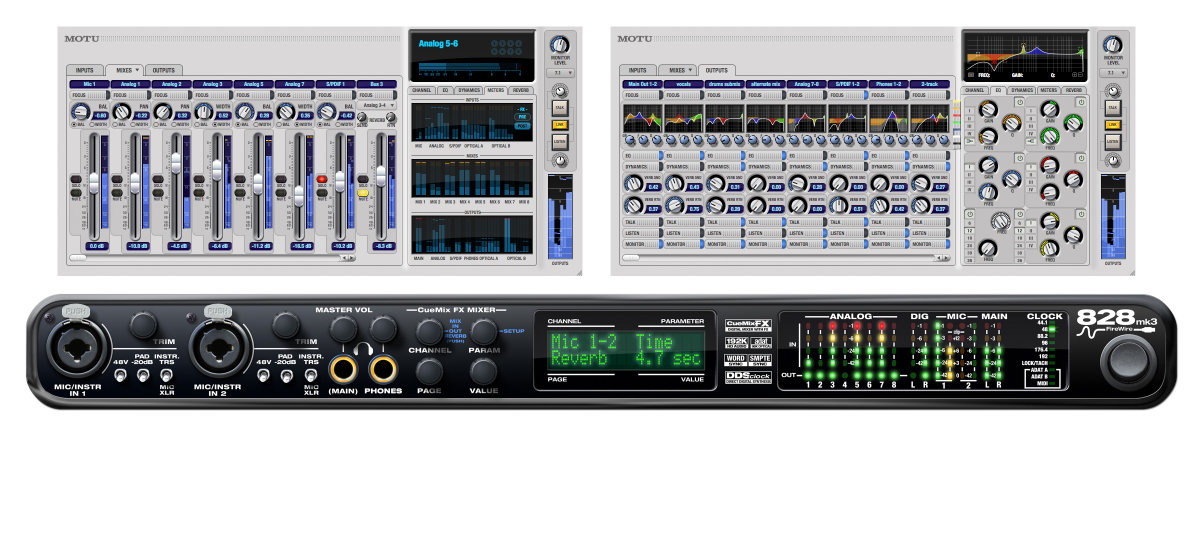Click Monitor Level knob in right window
1200x556 pixels.
(1113, 45)
